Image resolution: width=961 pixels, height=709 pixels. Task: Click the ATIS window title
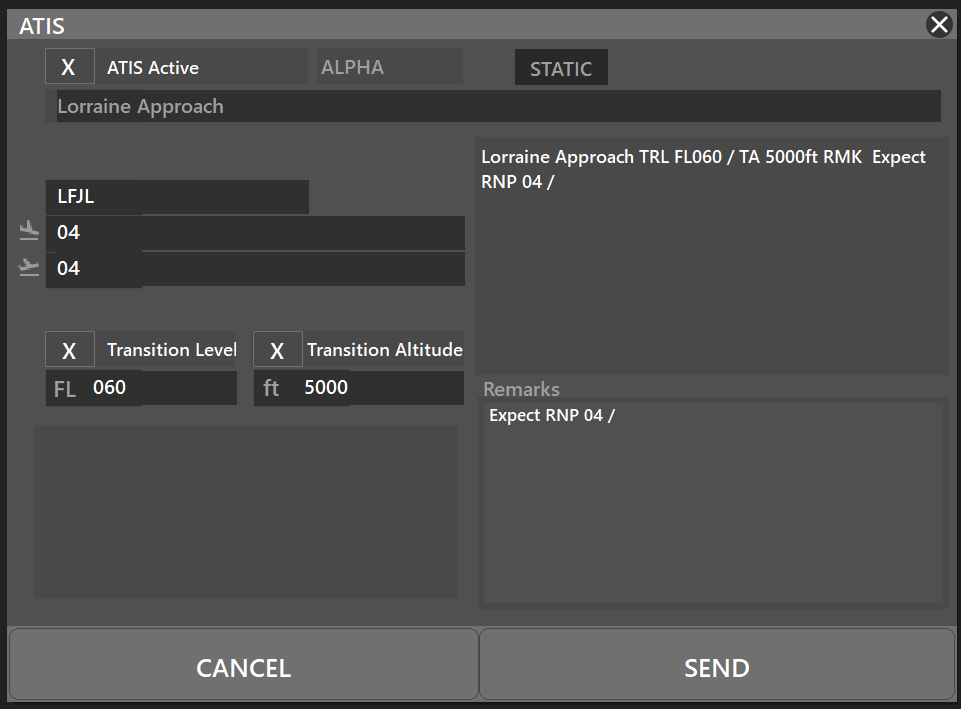42,26
